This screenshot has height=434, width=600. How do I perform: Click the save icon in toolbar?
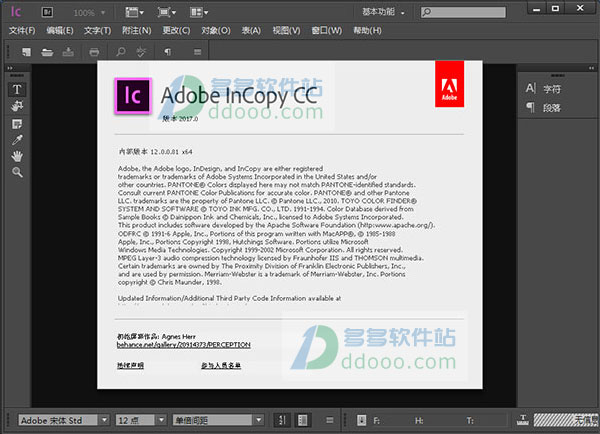(x=68, y=52)
